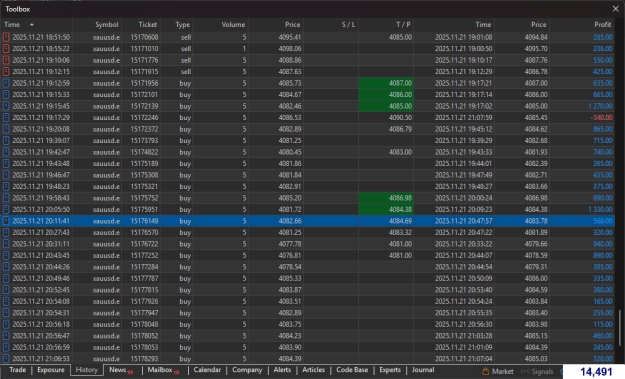This screenshot has width=625, height=379.
Task: Click the green T/P cell 4087.00
Action: tap(386, 83)
